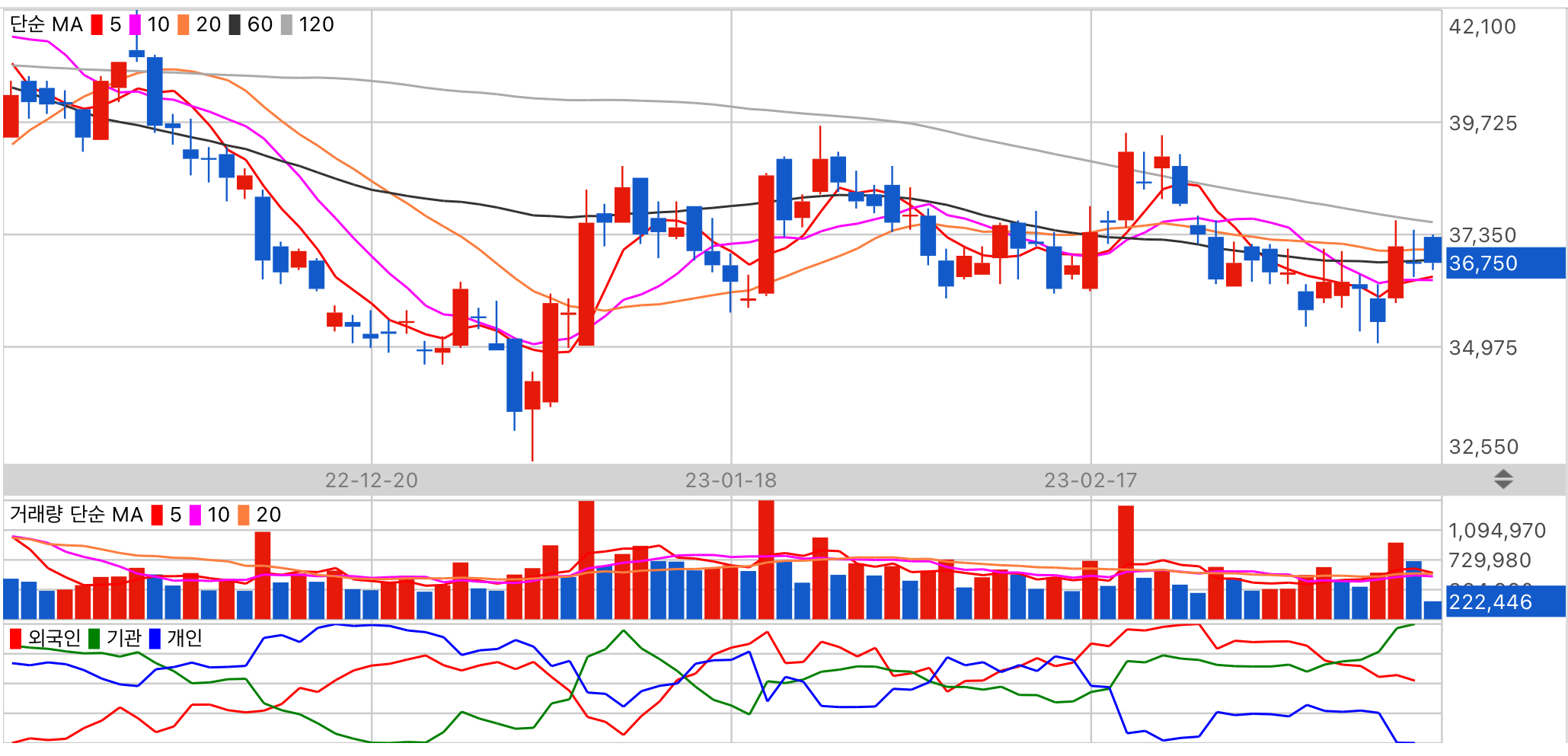Click the blue 개인 legend swatch

tap(155, 638)
